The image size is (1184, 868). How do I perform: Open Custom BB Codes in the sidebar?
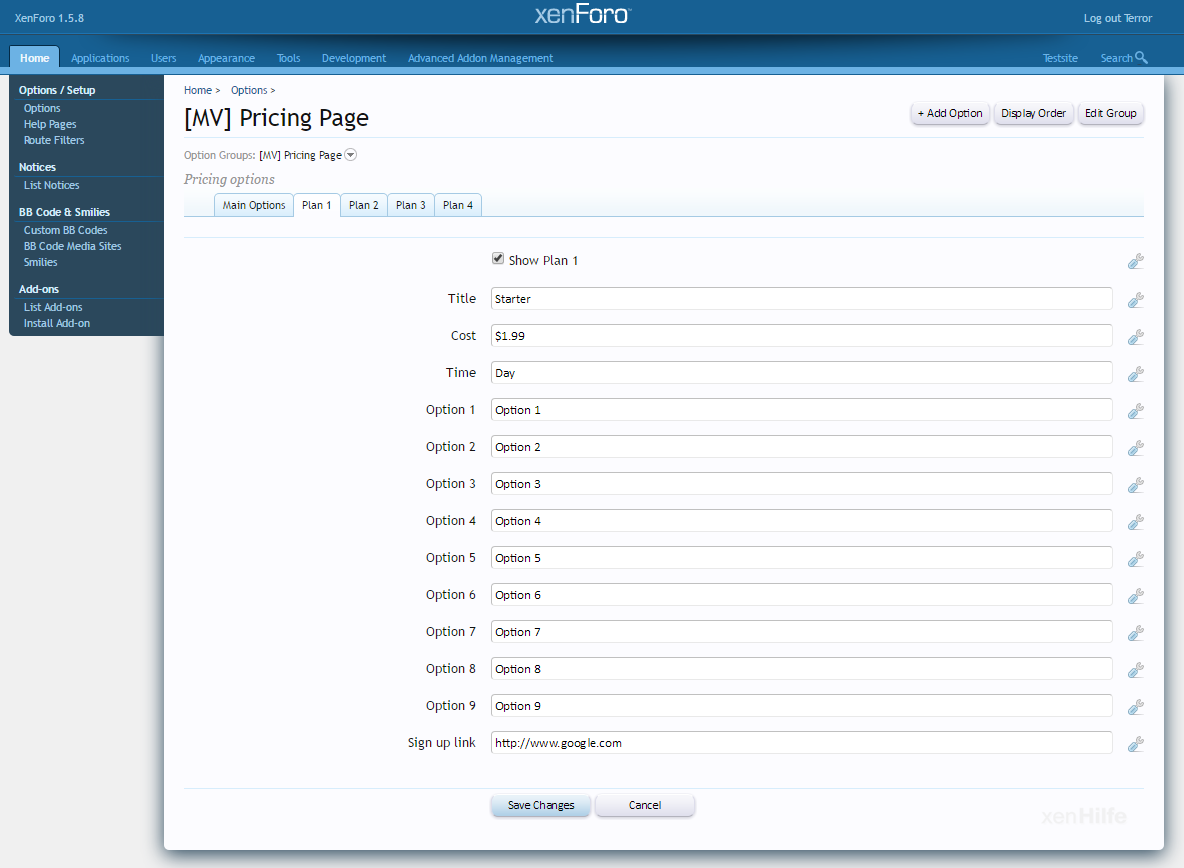coord(65,230)
